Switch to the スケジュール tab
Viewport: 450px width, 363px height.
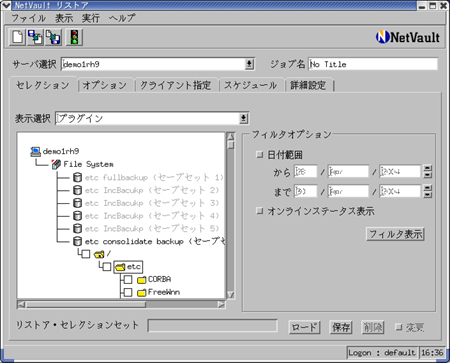tap(251, 85)
